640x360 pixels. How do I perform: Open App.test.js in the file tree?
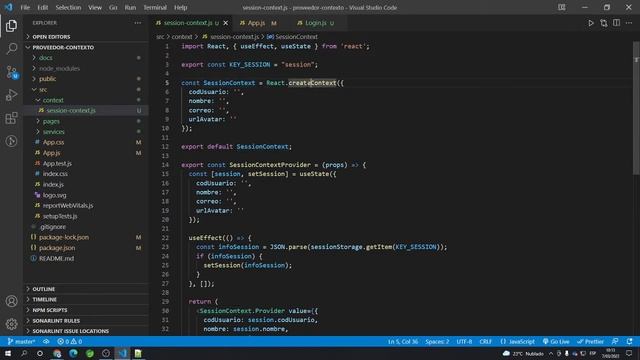[86, 163]
